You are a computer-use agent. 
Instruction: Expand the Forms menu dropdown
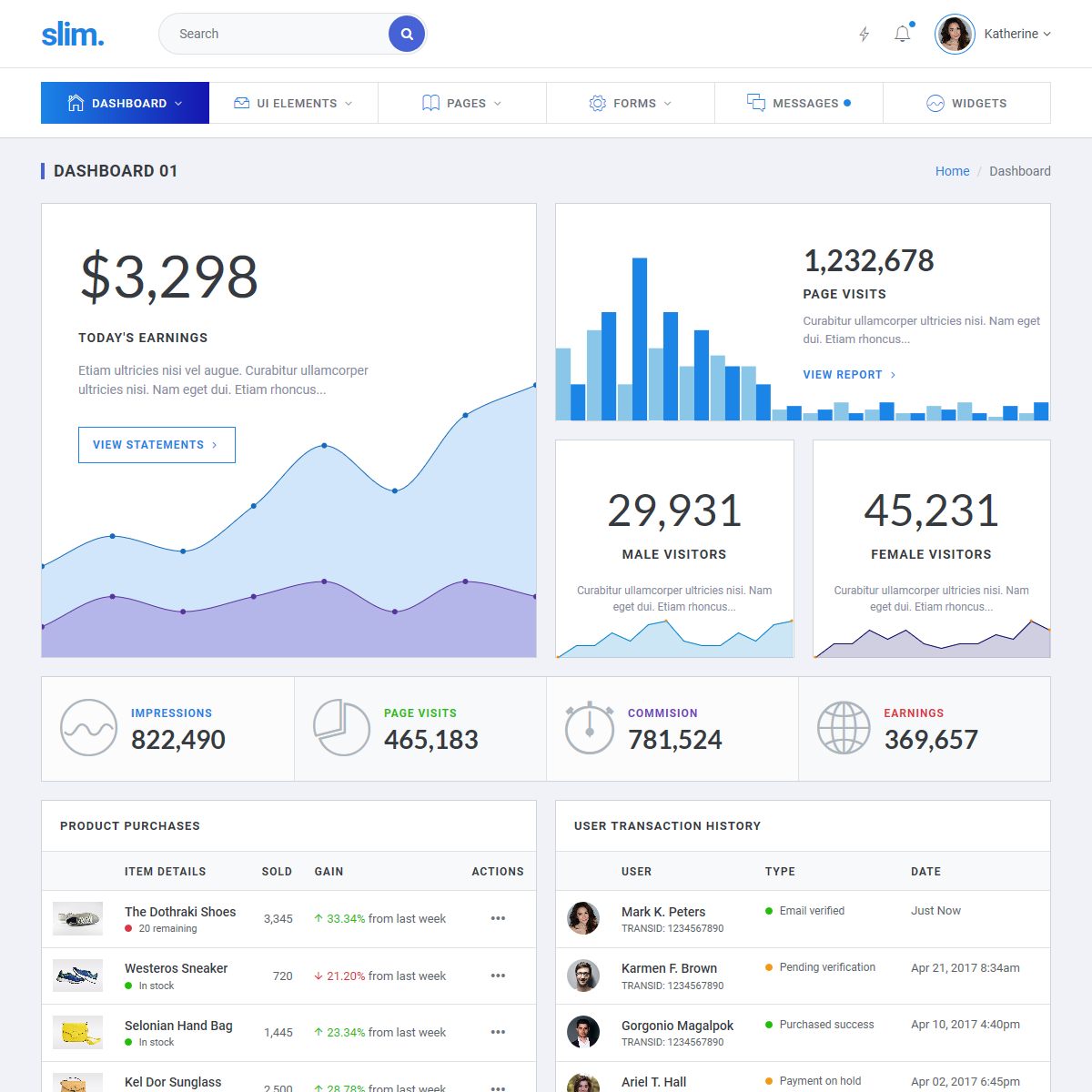tap(630, 103)
